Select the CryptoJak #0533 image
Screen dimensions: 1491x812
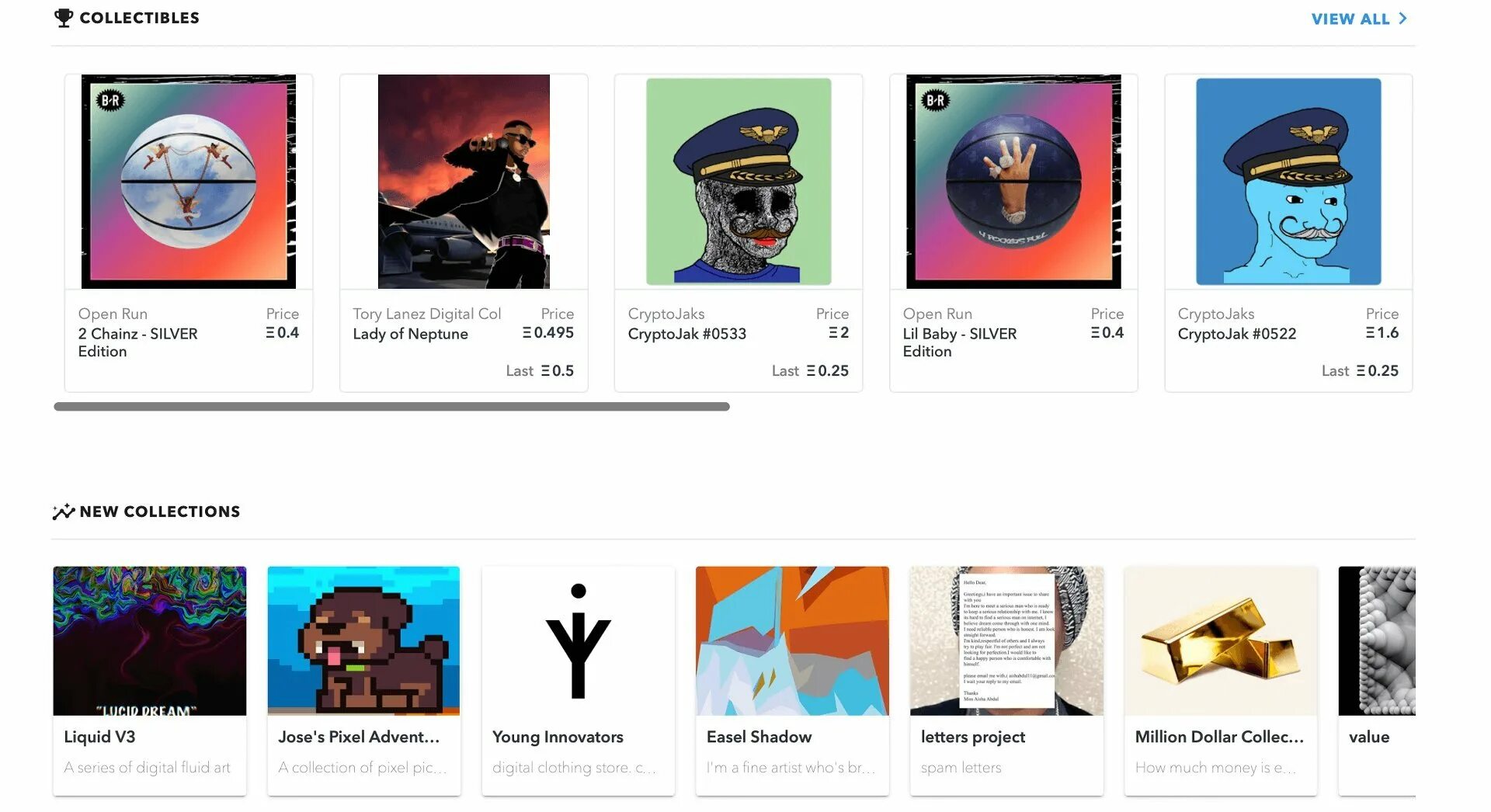(739, 182)
